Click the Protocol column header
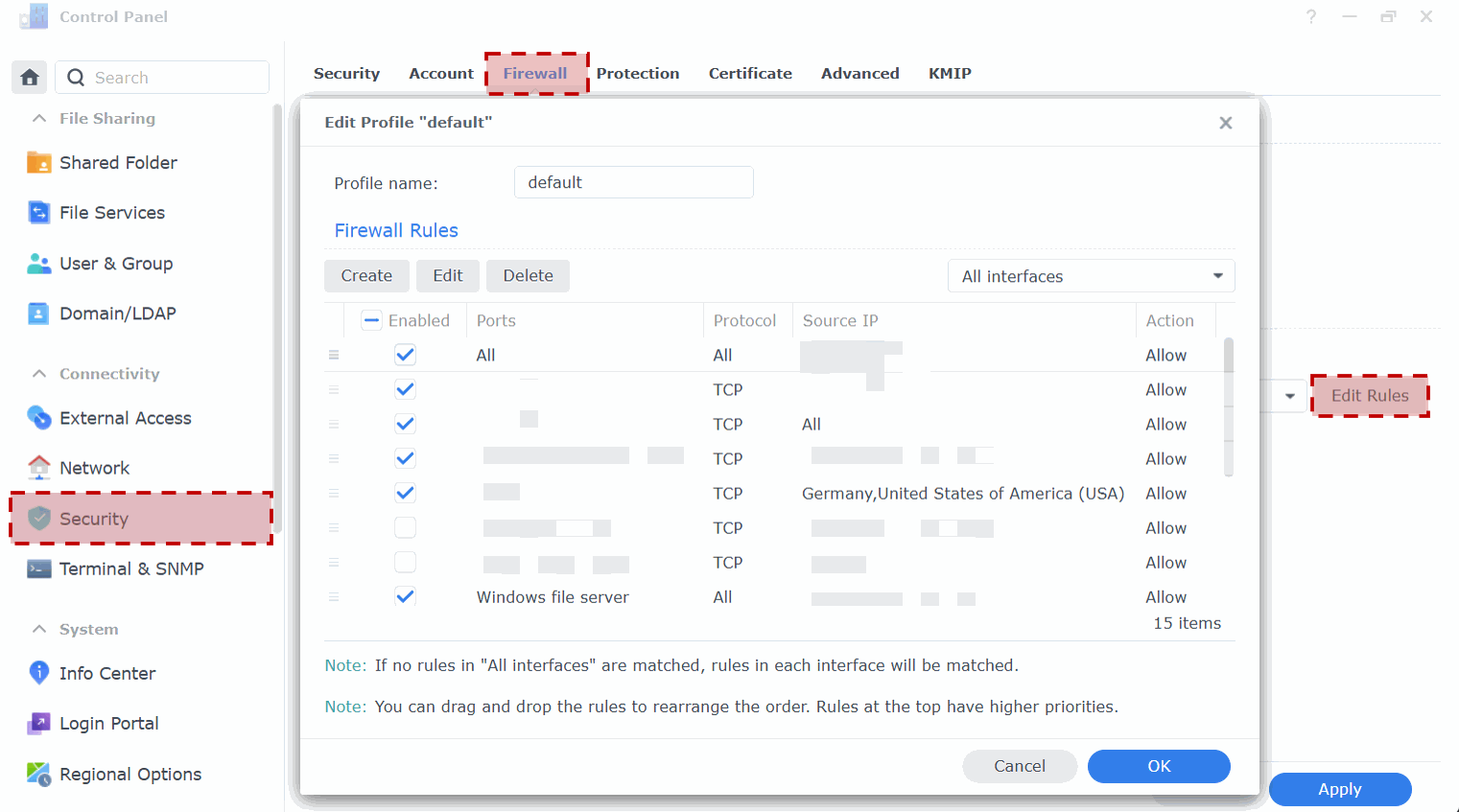This screenshot has height=812, width=1459. 744,320
